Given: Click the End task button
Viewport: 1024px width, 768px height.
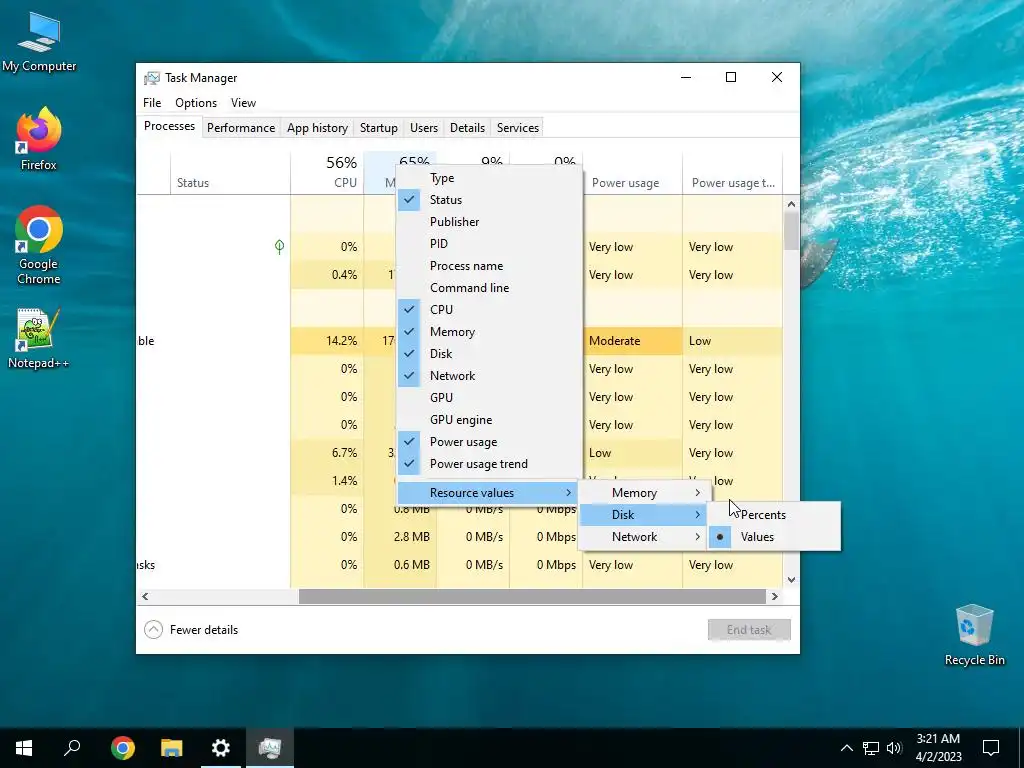Looking at the screenshot, I should 749,630.
